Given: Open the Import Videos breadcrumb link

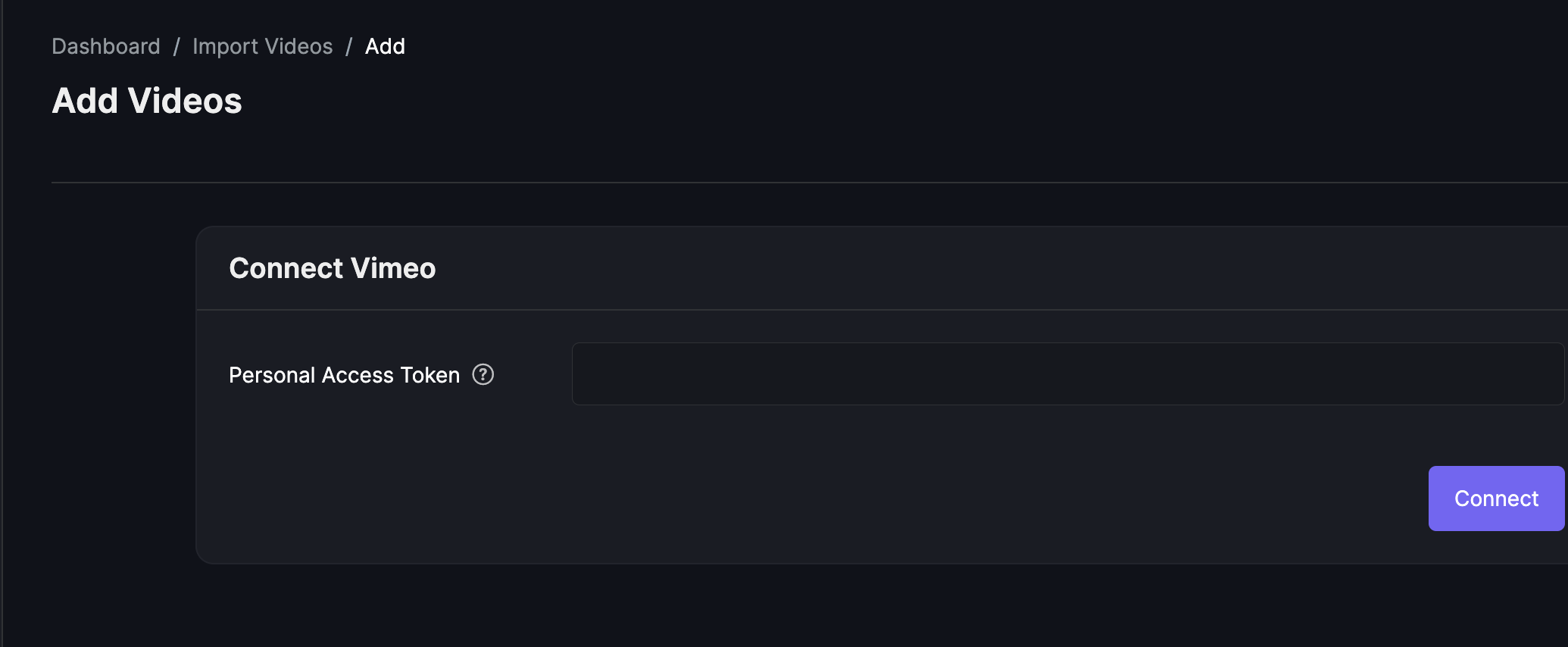Looking at the screenshot, I should [x=263, y=46].
